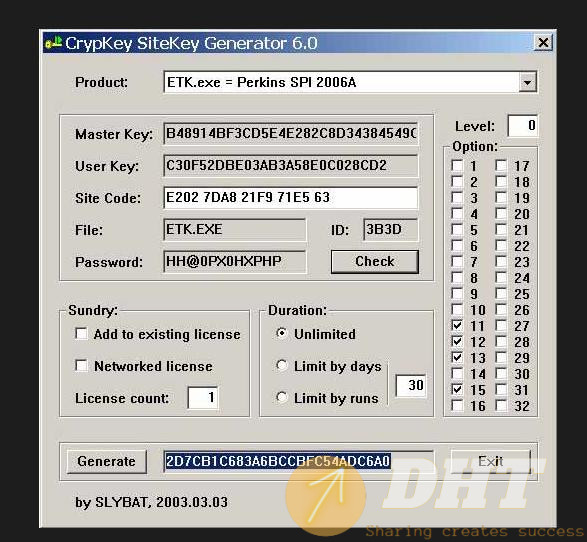Image resolution: width=587 pixels, height=542 pixels.
Task: Select Limit by runs radio button
Action: coord(282,398)
